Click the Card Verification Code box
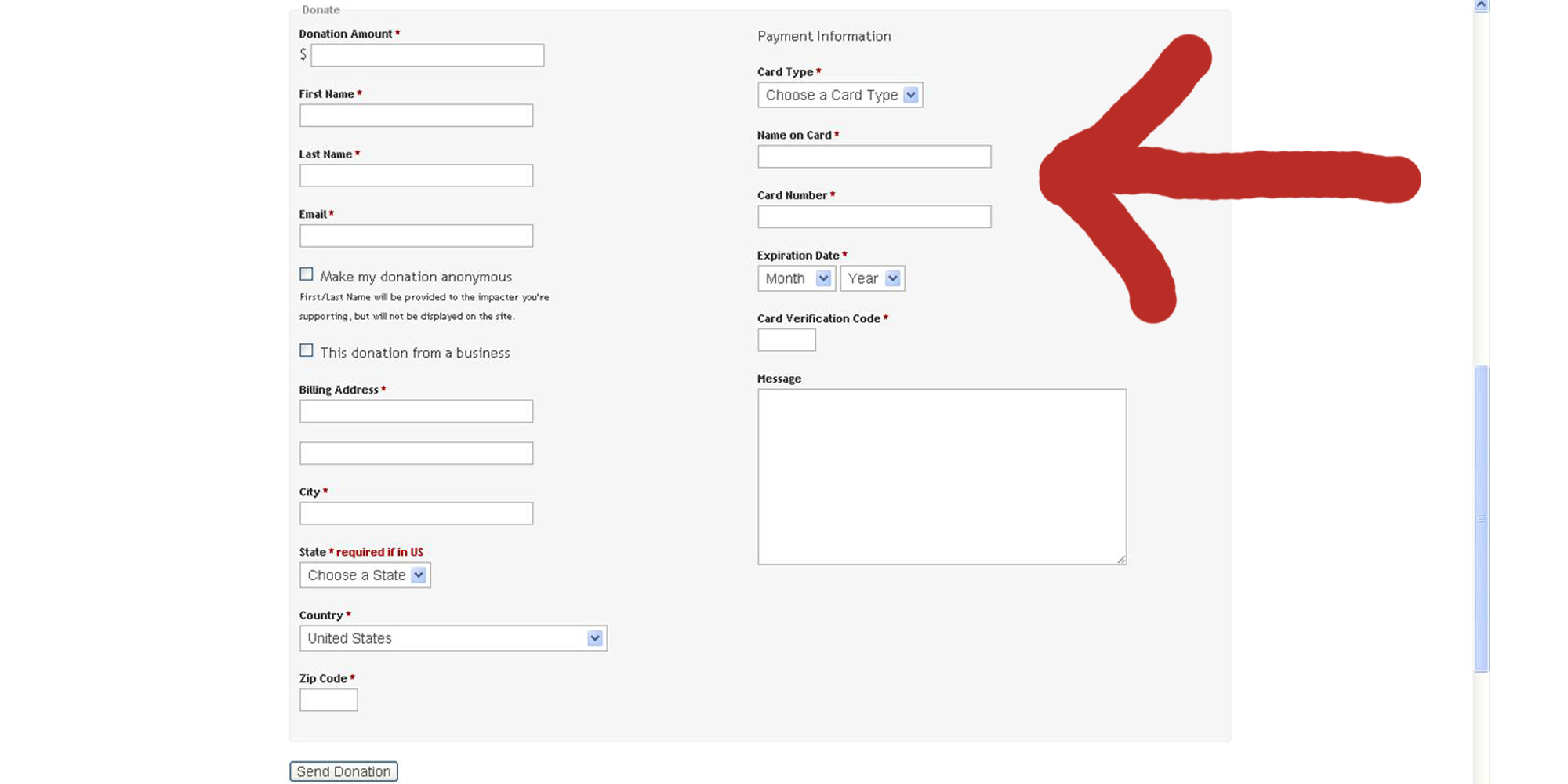1568x784 pixels. click(x=786, y=340)
